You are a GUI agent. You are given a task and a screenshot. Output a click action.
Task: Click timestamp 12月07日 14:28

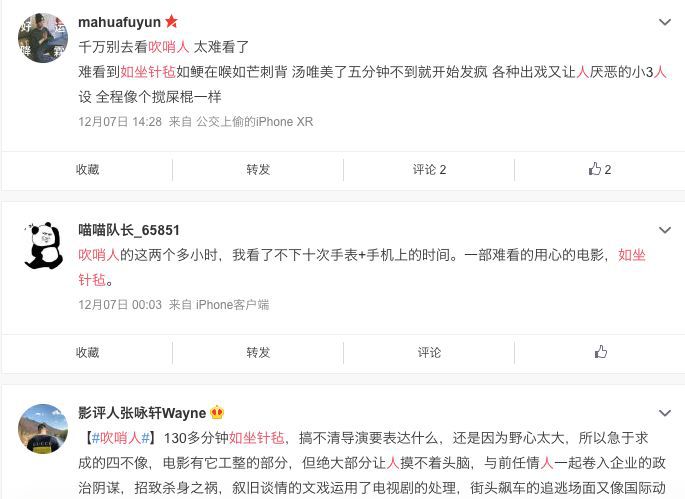tap(120, 121)
